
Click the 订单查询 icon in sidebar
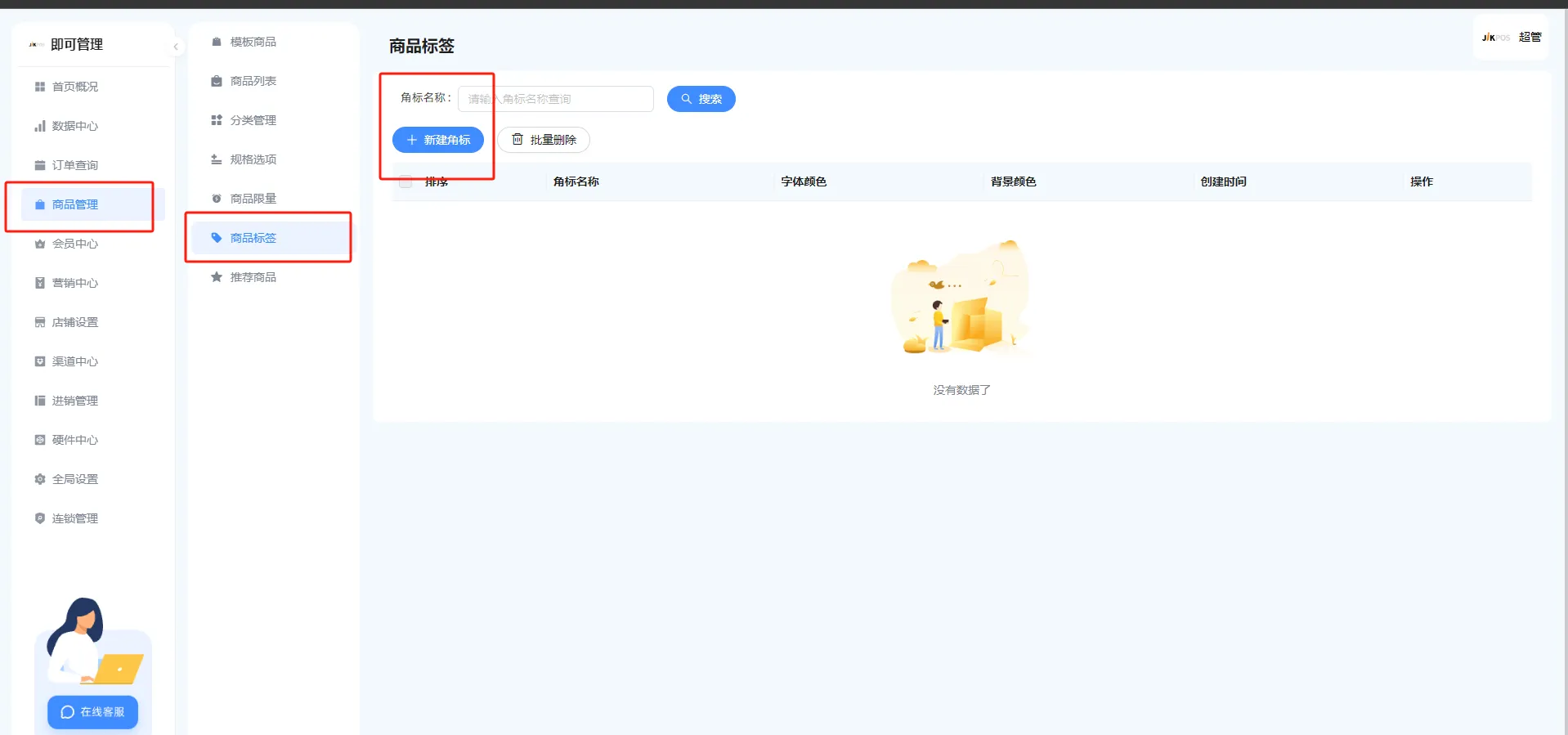coord(40,165)
